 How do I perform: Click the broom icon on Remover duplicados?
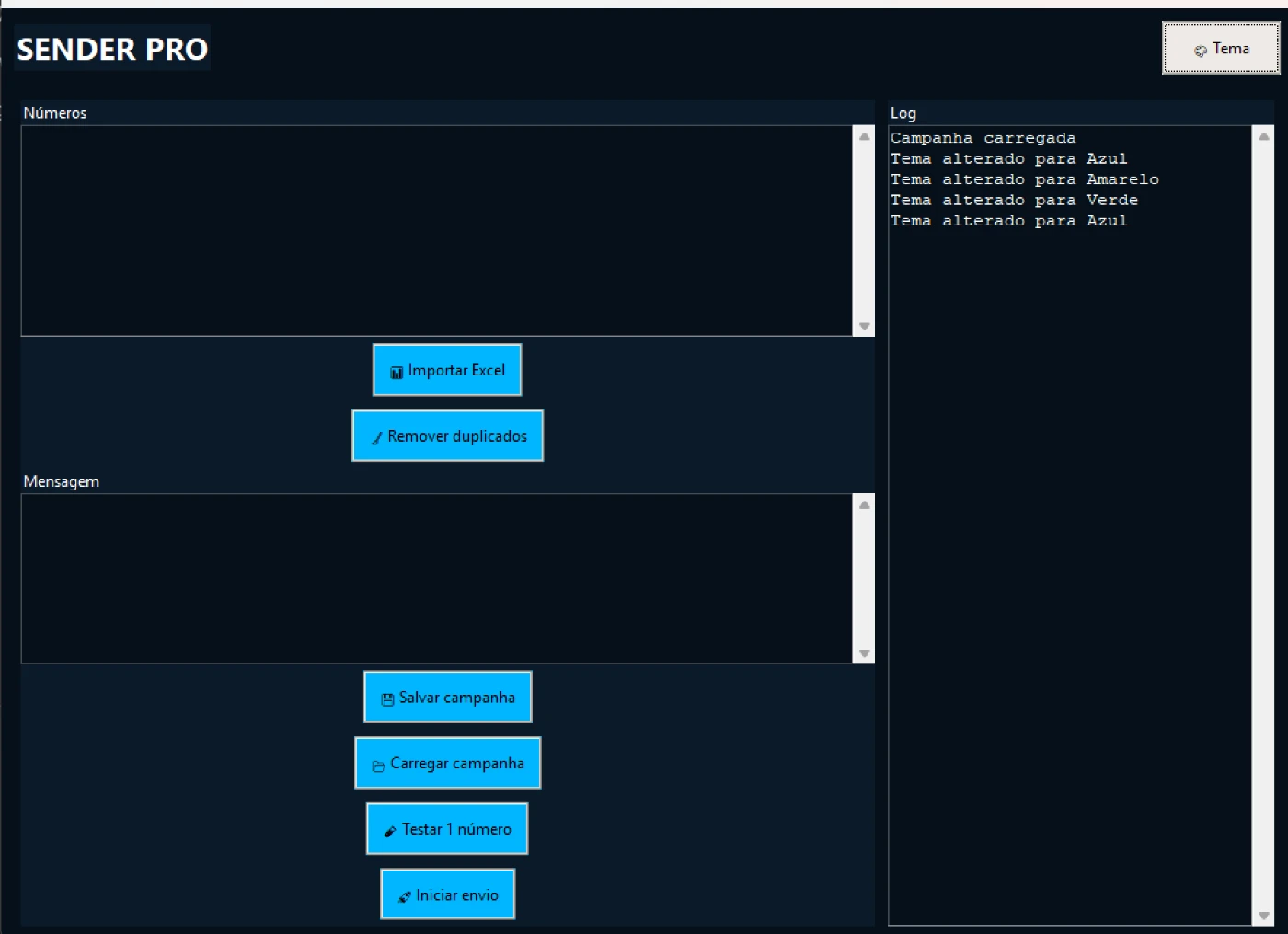tap(376, 438)
